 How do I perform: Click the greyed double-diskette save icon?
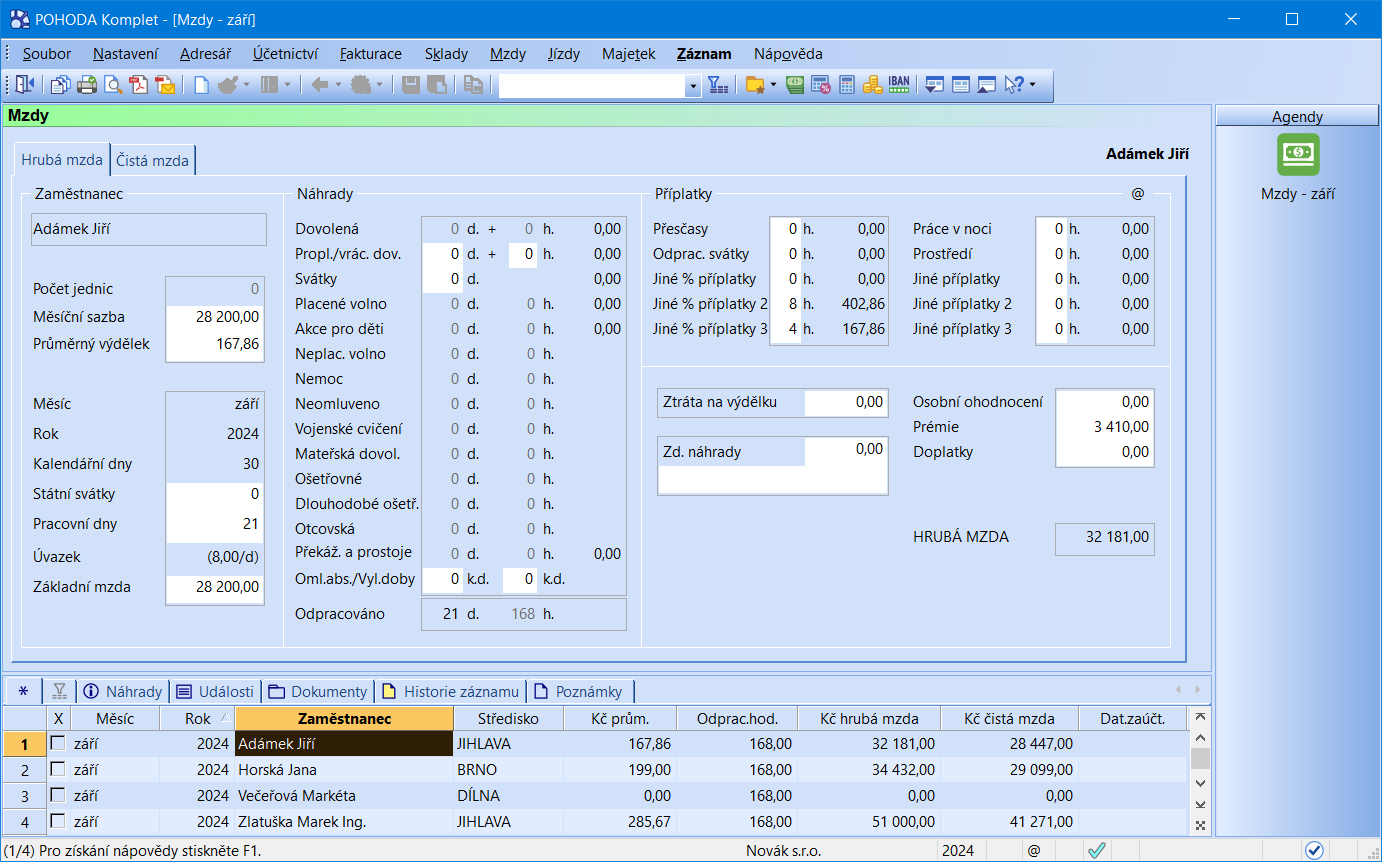[437, 86]
